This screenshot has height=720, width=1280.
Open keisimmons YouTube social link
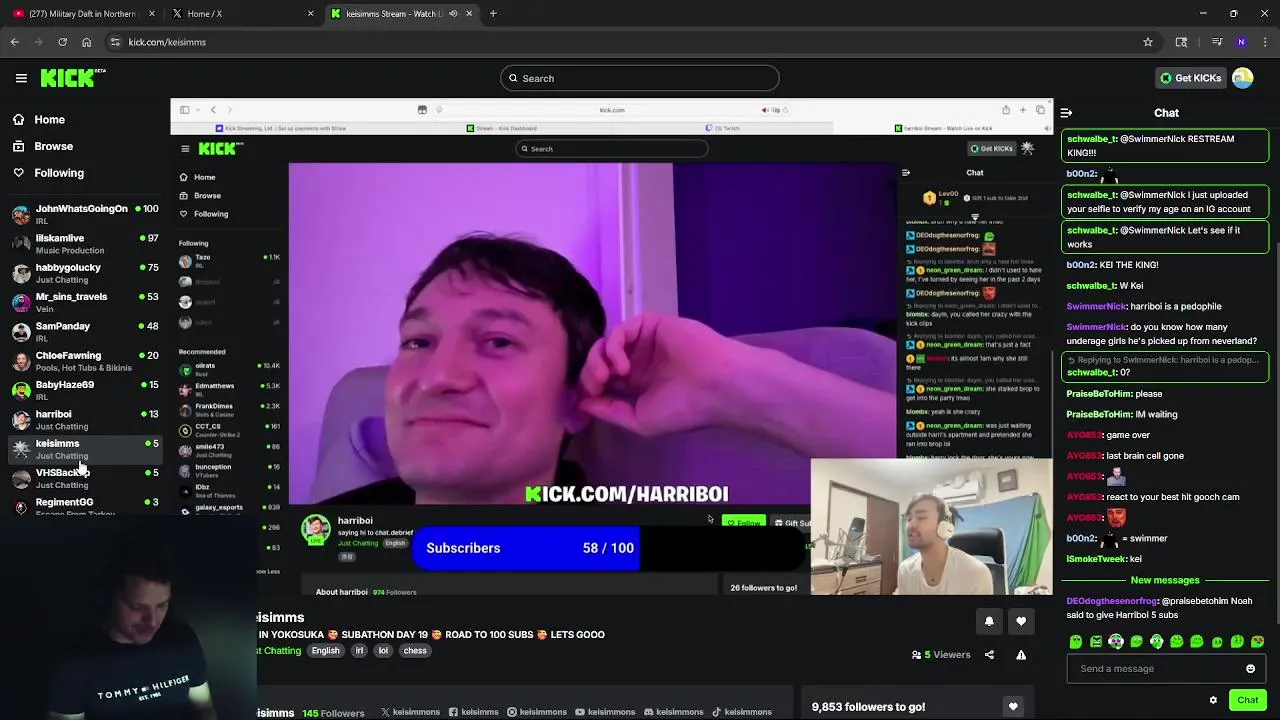click(x=605, y=712)
